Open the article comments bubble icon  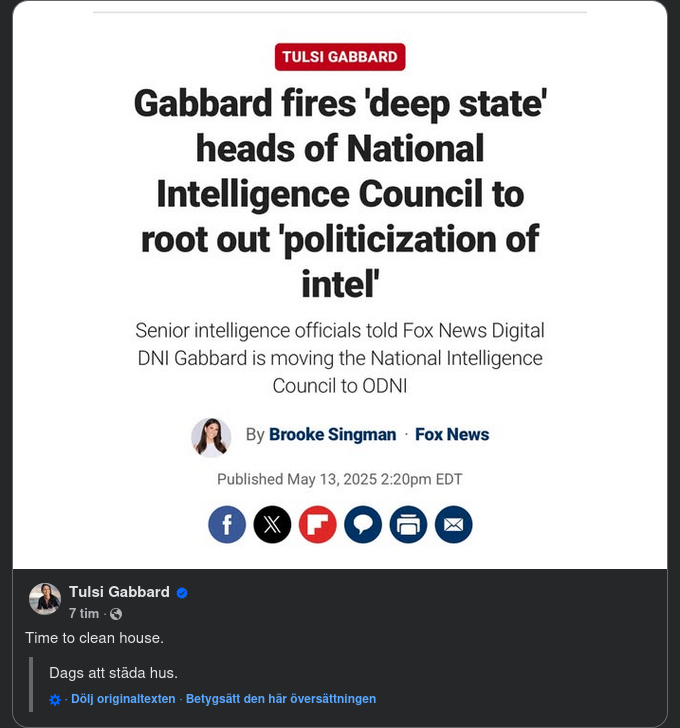click(x=363, y=524)
